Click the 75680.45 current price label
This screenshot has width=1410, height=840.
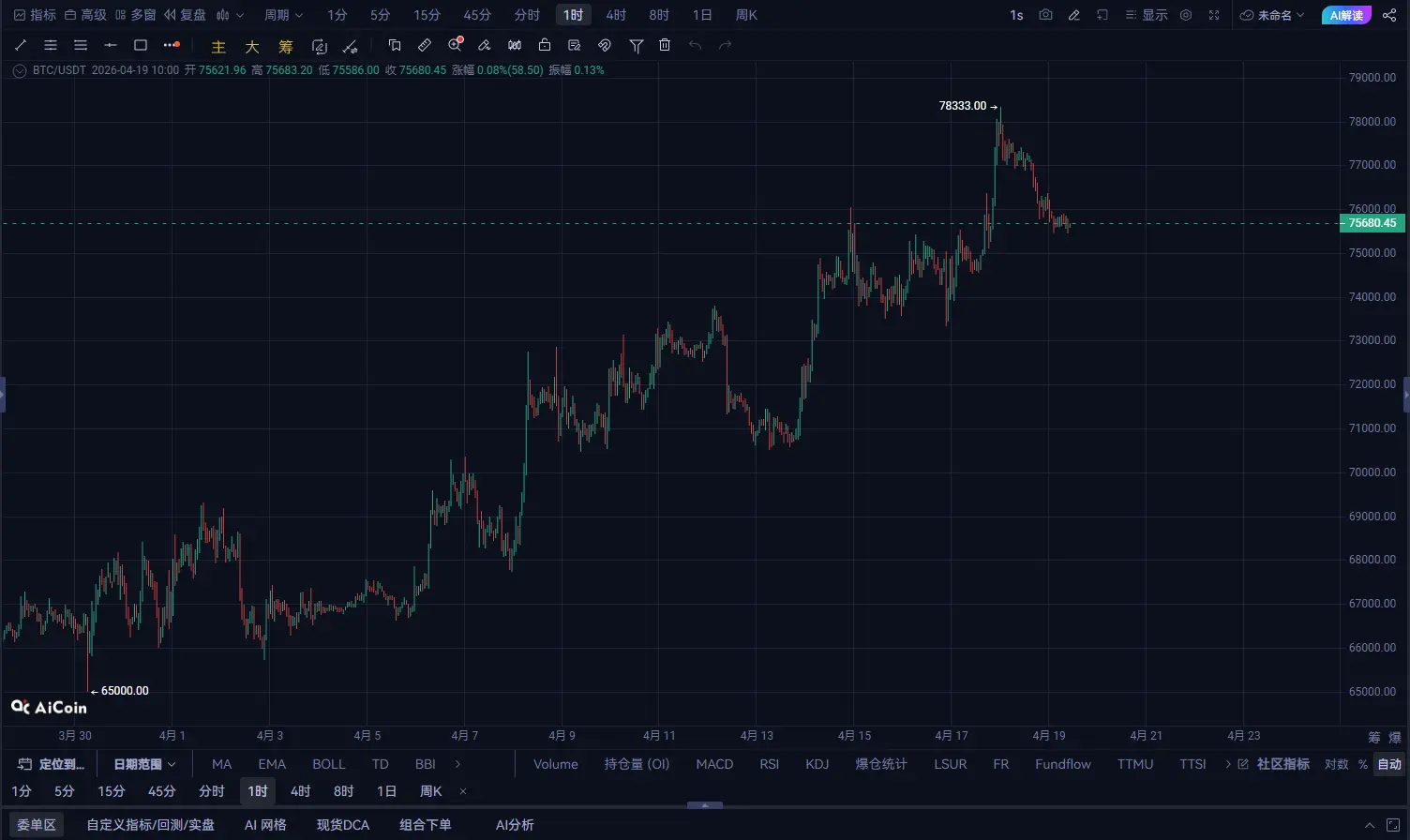[x=1372, y=223]
